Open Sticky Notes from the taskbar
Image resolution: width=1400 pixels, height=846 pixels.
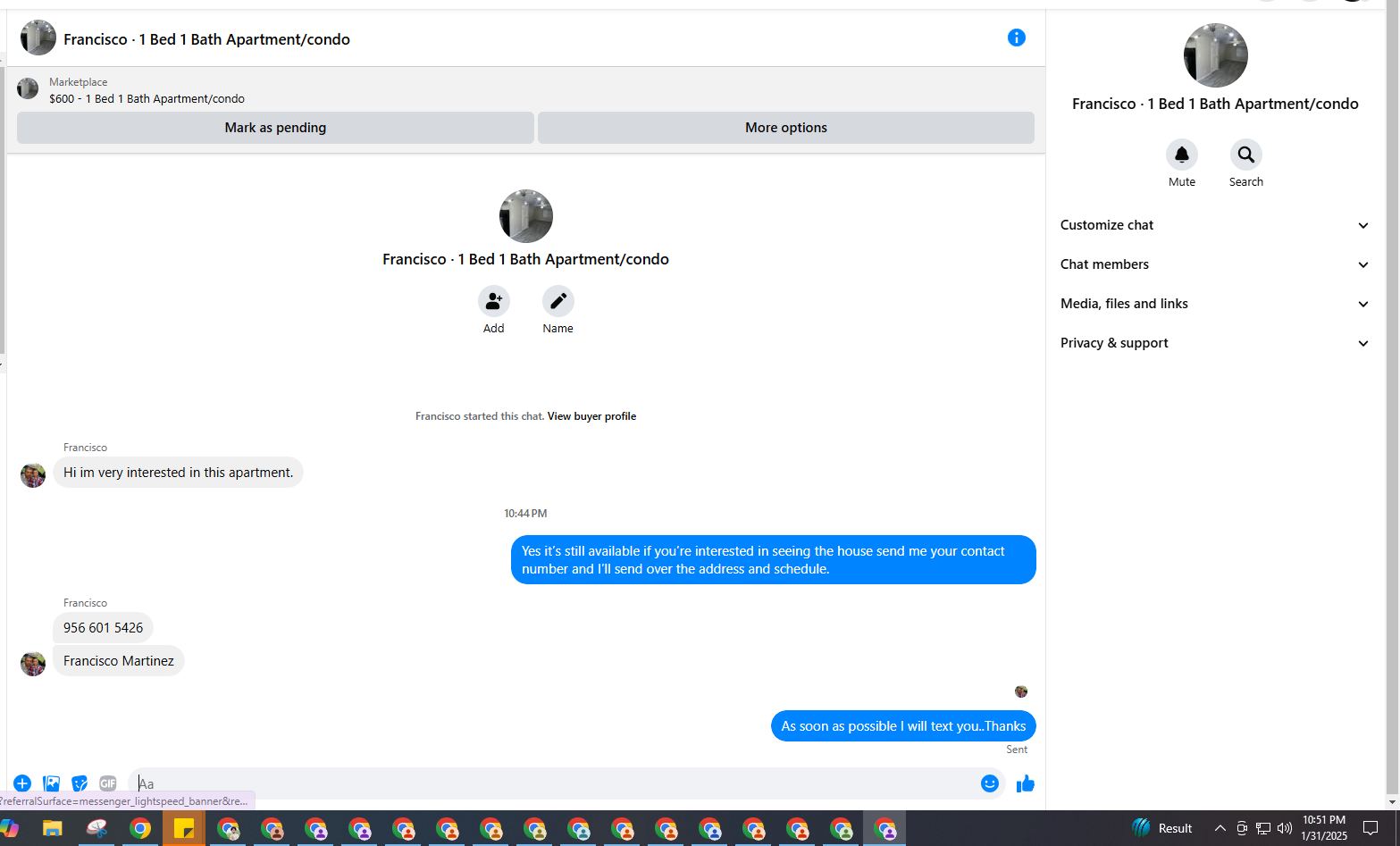click(184, 829)
